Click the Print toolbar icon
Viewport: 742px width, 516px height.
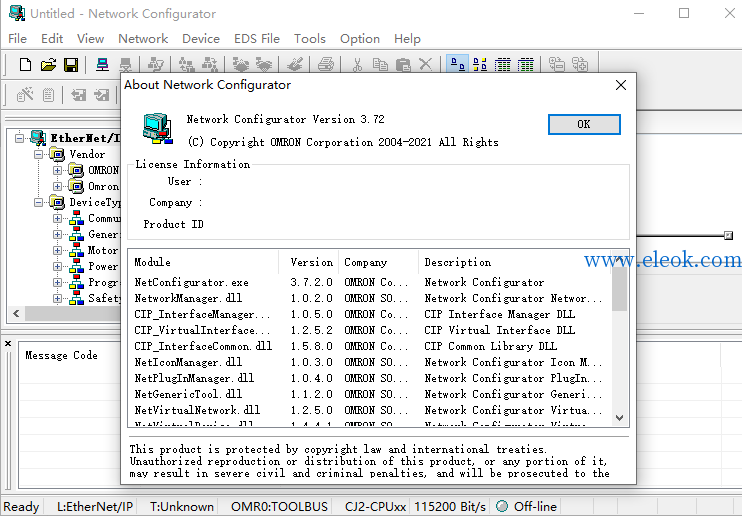[x=326, y=64]
